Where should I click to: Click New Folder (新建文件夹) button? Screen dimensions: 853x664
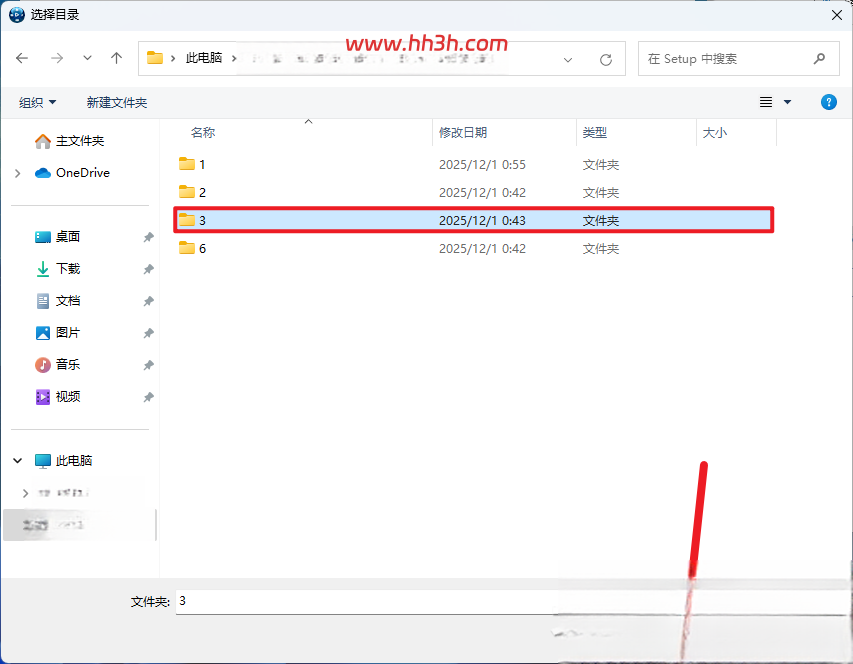(116, 102)
